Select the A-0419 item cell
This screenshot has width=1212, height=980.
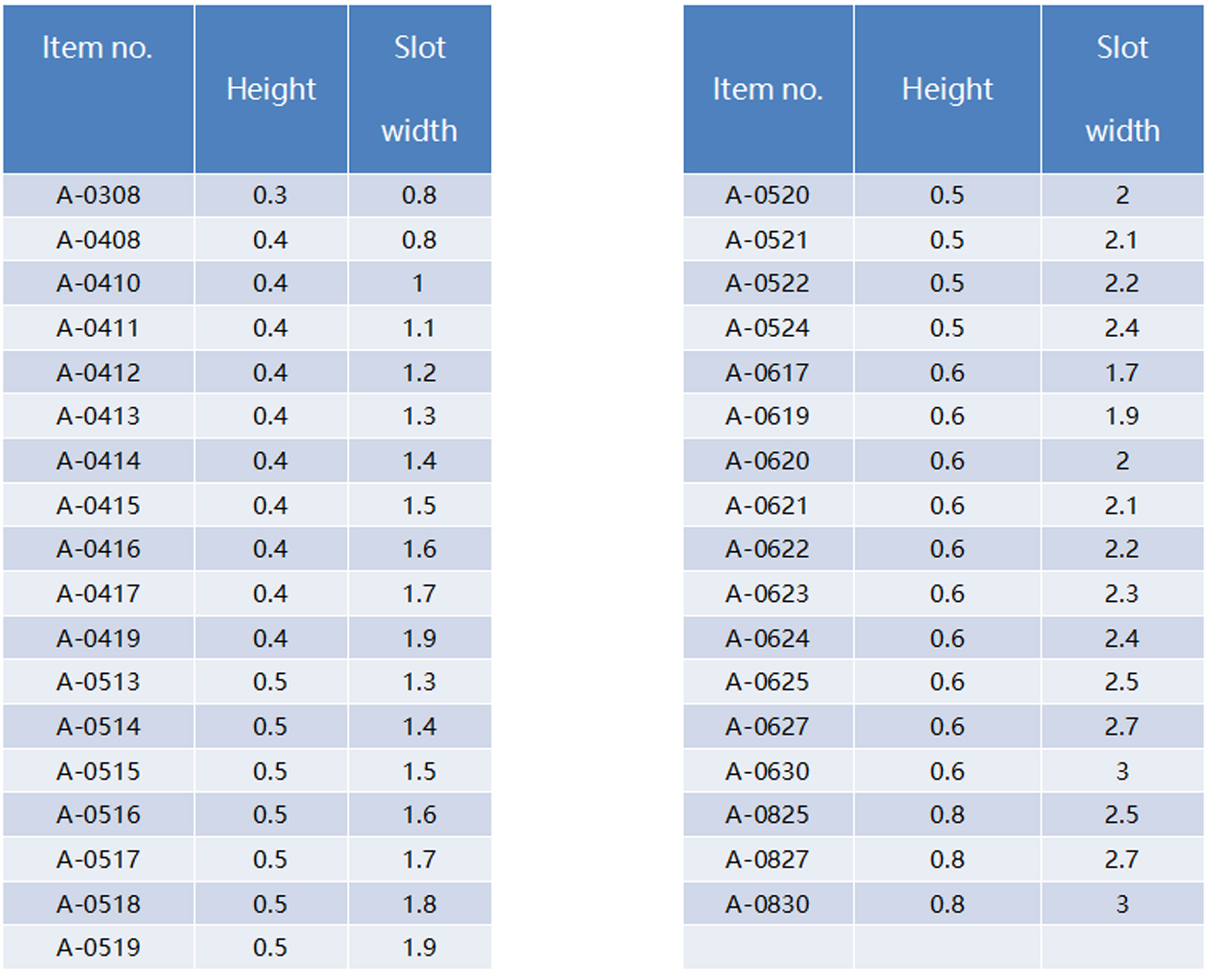[x=98, y=638]
